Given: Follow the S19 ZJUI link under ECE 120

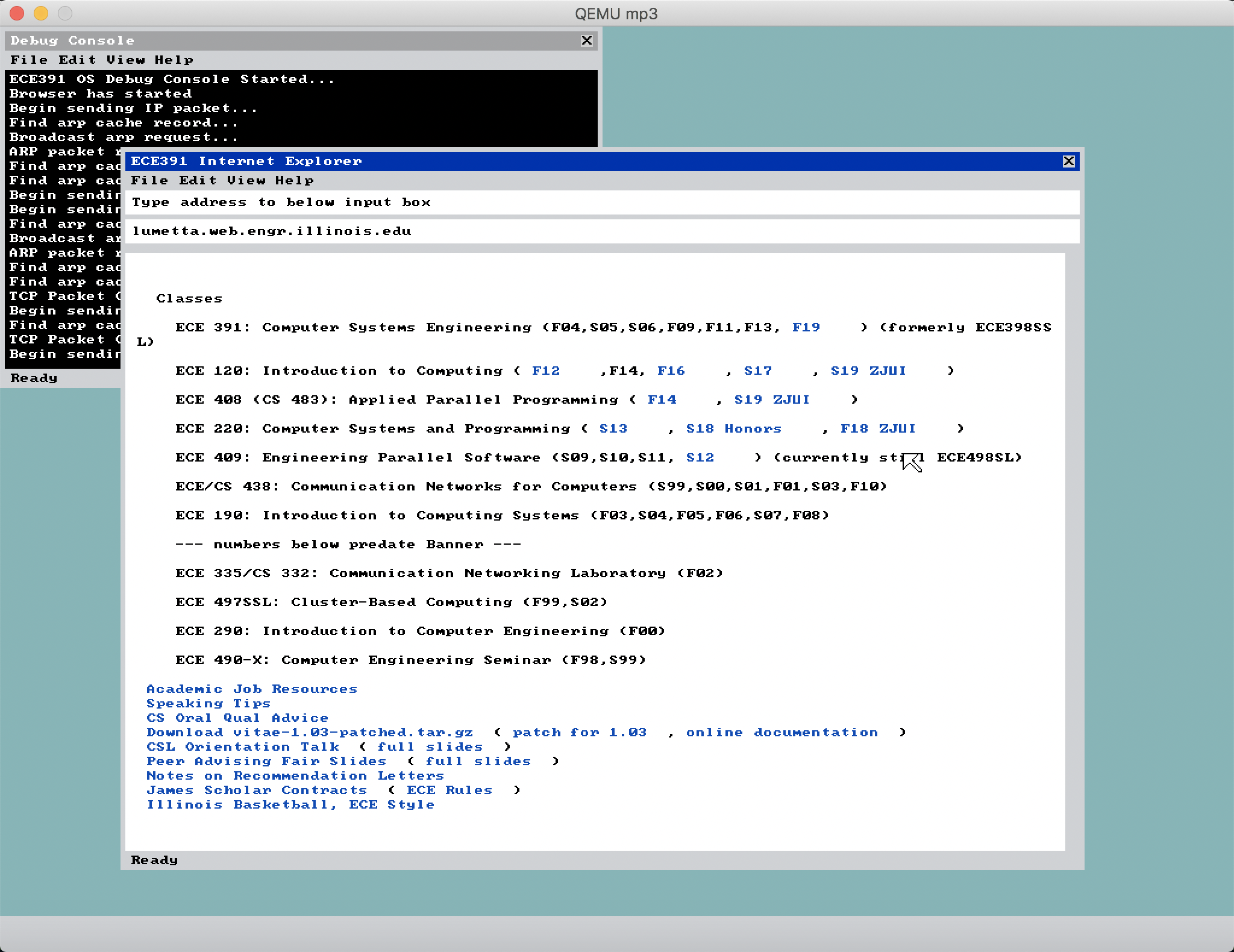Looking at the screenshot, I should click(868, 371).
